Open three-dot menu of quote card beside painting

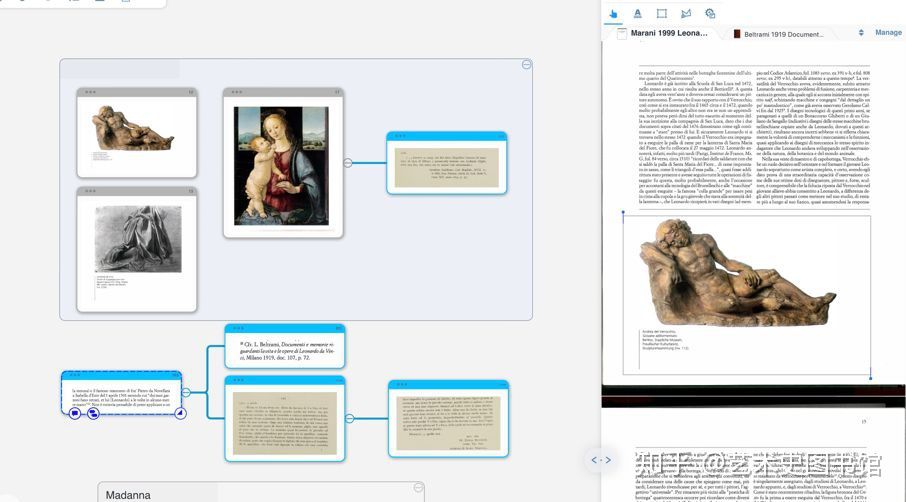400,136
